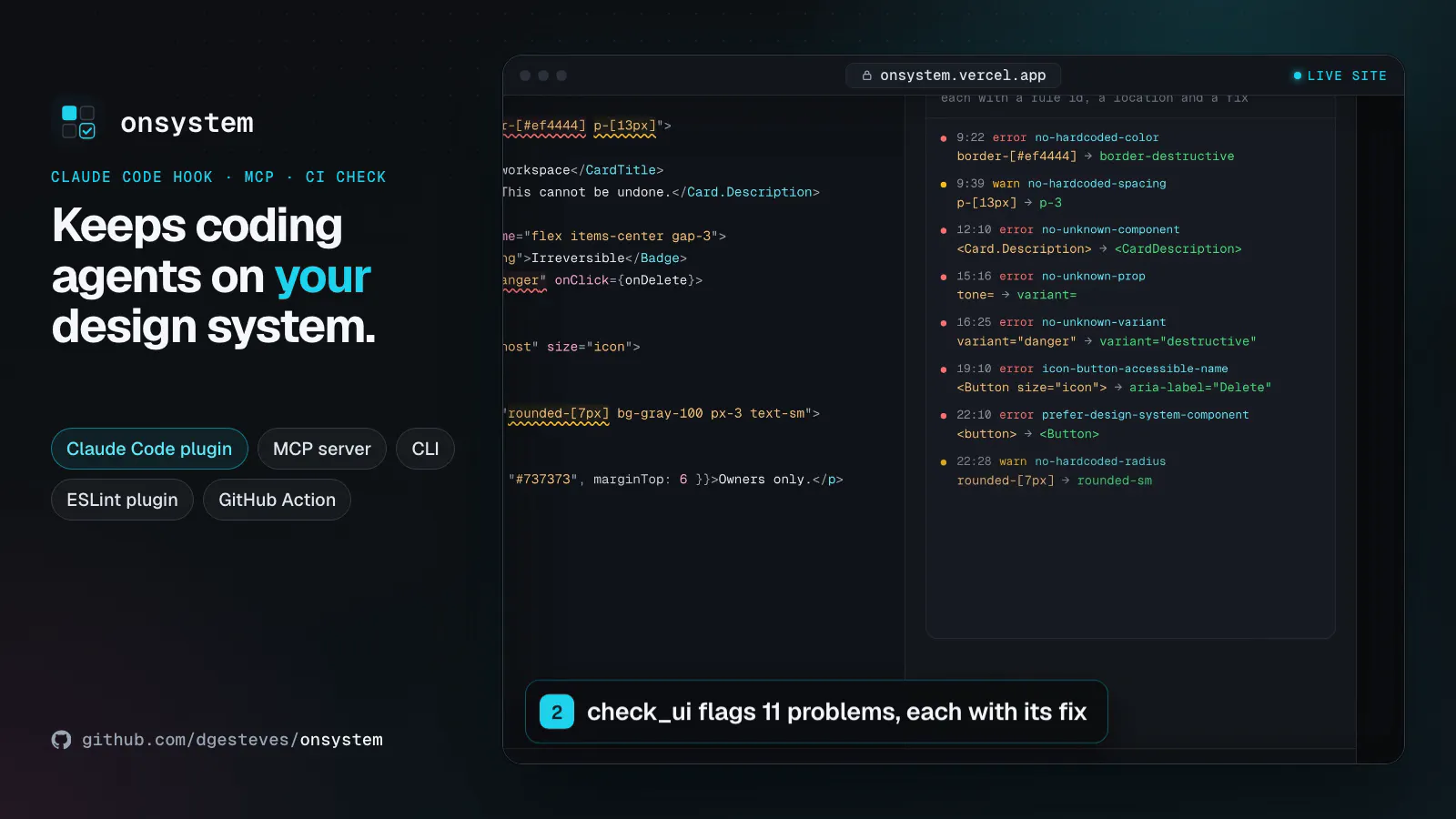Click the "Owners only." code line
Image resolution: width=1456 pixels, height=819 pixels.
[x=675, y=480]
